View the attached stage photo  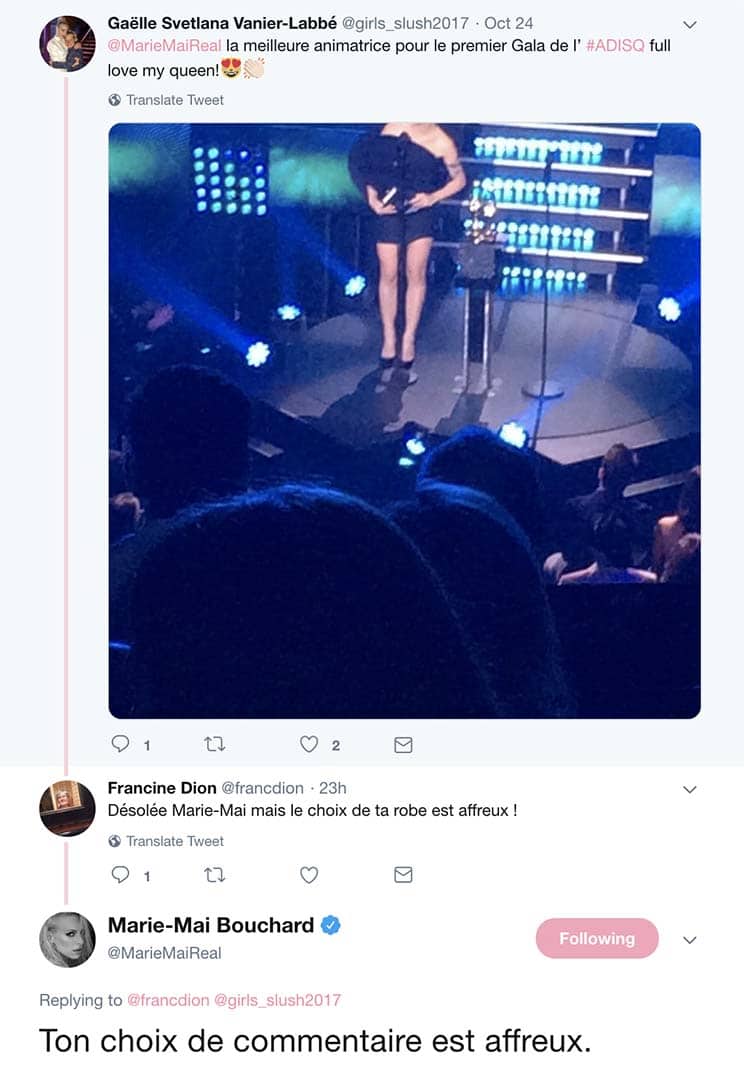[405, 420]
